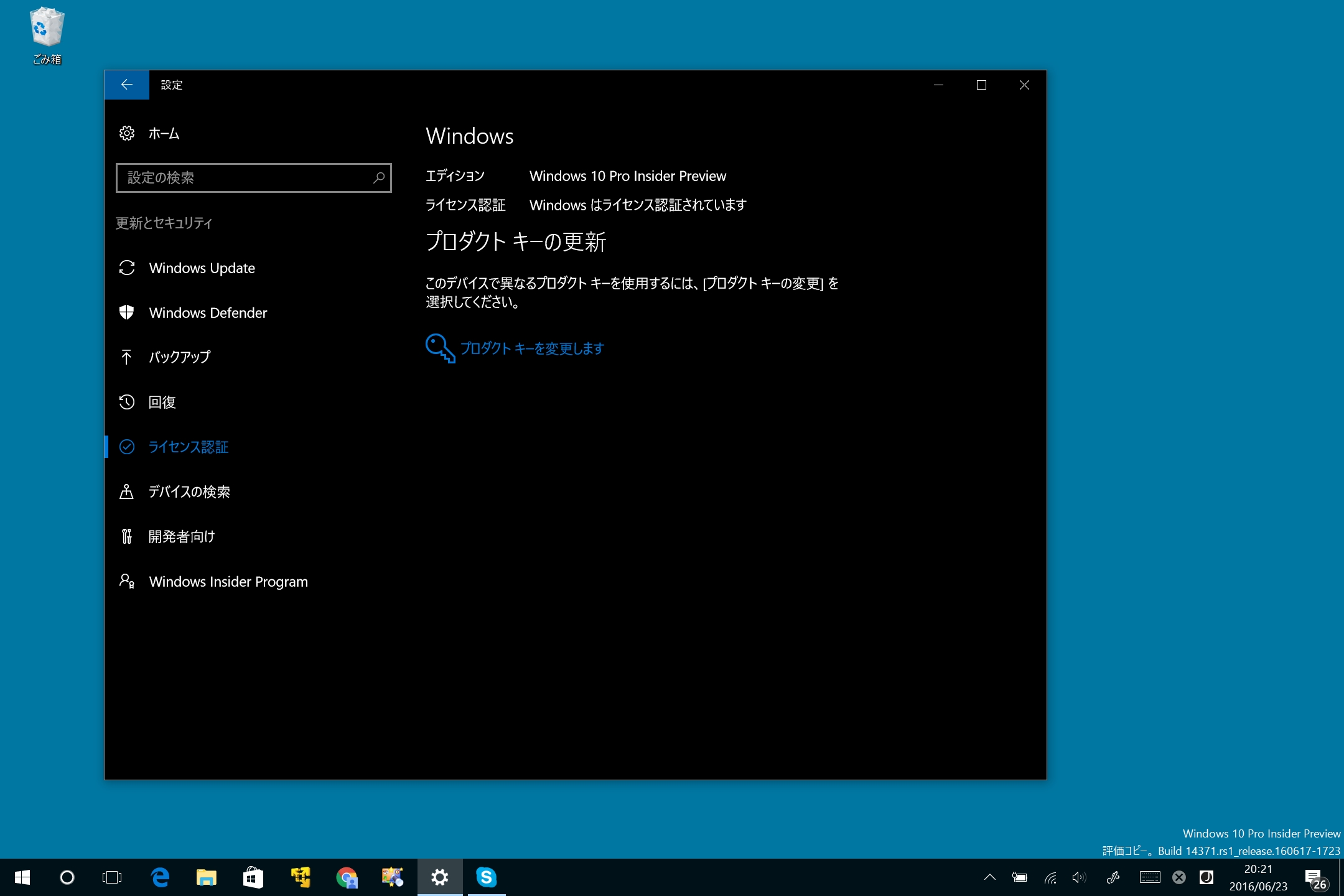1344x896 pixels.
Task: Click the search magnifier icon
Action: click(x=378, y=178)
